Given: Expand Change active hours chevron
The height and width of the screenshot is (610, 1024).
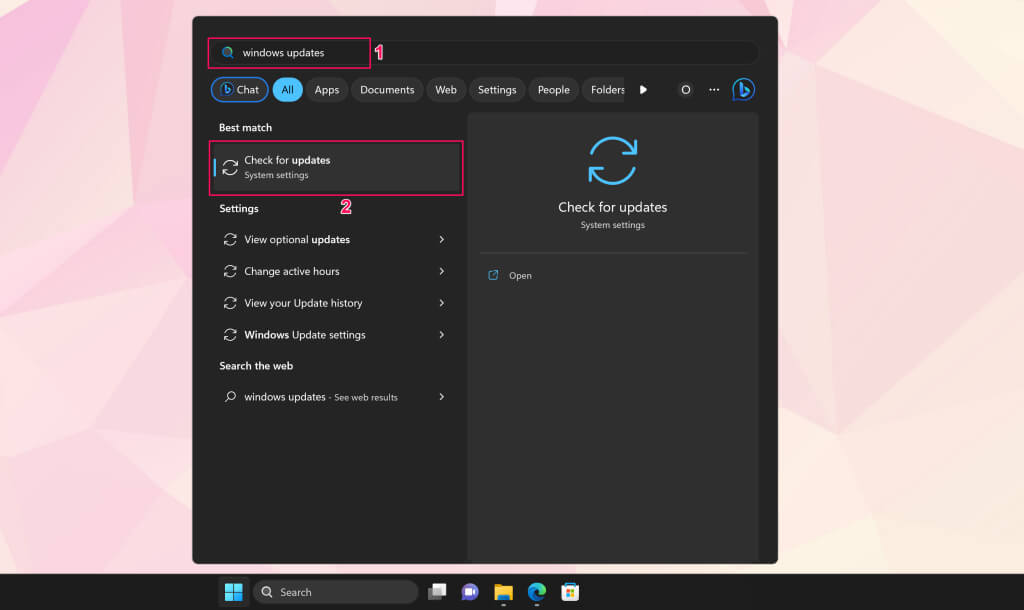Looking at the screenshot, I should click(441, 272).
